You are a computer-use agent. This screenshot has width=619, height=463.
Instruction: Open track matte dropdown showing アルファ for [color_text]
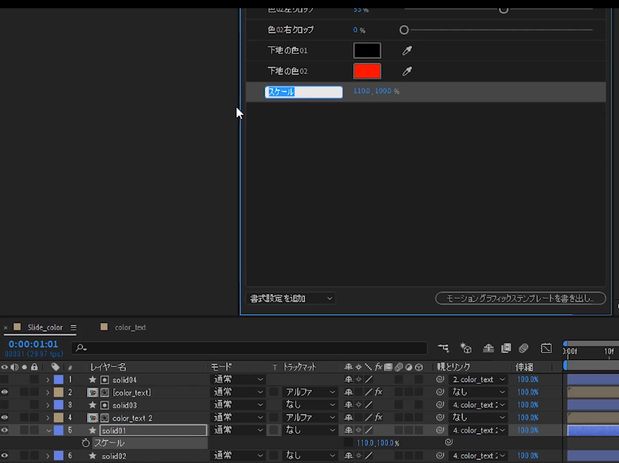pyautogui.click(x=310, y=392)
